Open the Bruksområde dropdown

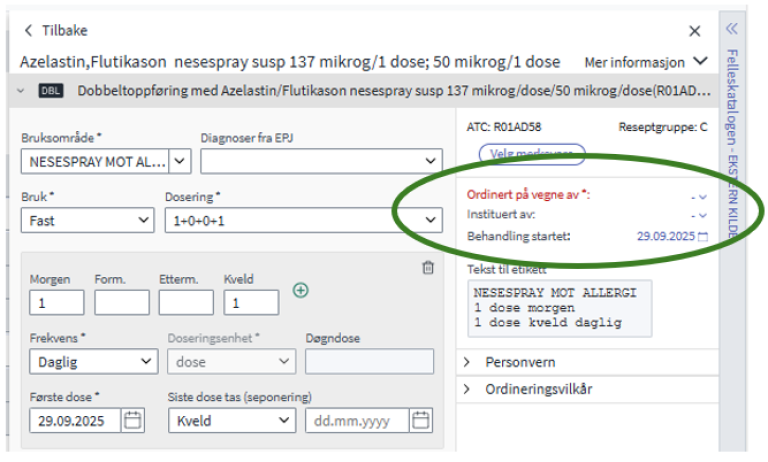(180, 160)
